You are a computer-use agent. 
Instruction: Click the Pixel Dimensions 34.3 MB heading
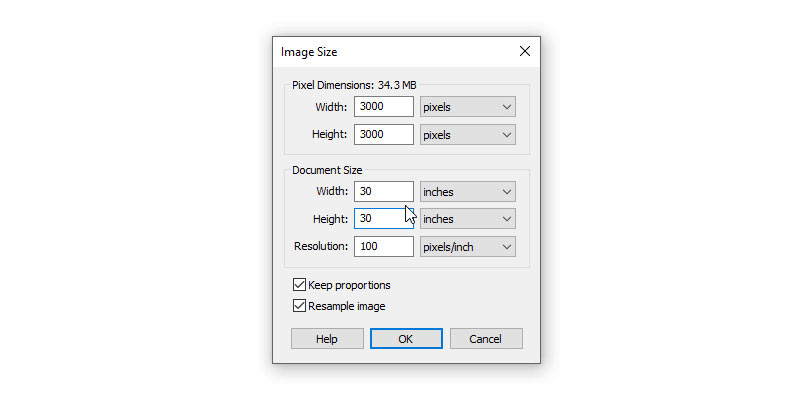[354, 85]
